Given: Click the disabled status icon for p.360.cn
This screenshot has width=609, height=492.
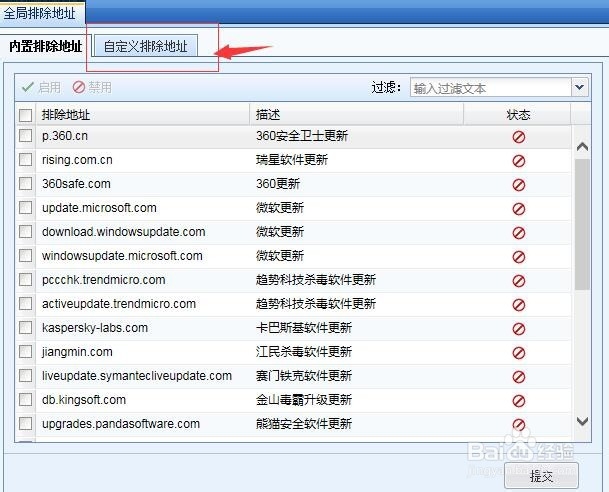Looking at the screenshot, I should click(x=519, y=137).
